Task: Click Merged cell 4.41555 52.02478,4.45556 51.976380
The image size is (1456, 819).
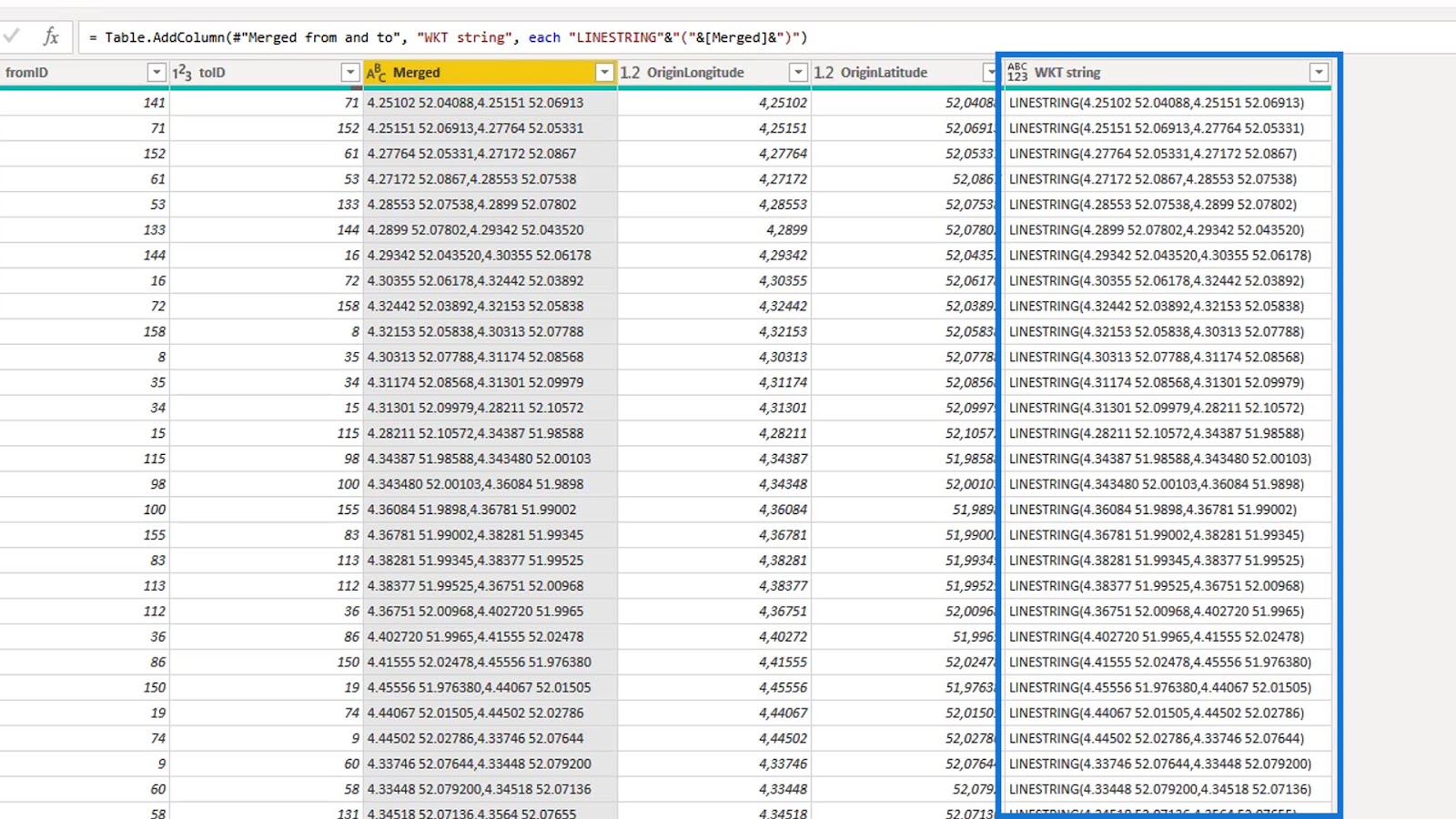Action: click(490, 662)
